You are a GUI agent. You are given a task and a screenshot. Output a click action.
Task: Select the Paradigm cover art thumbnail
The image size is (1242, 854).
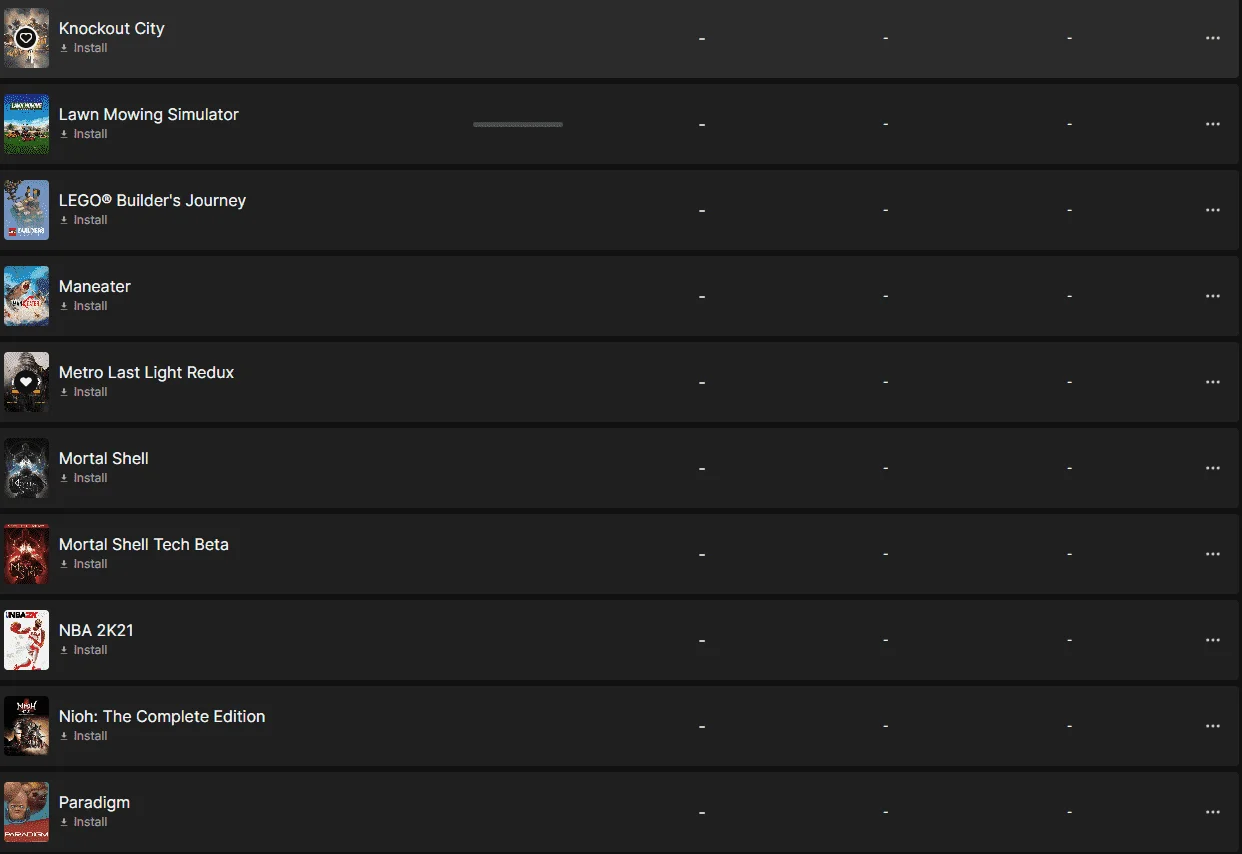pos(26,812)
